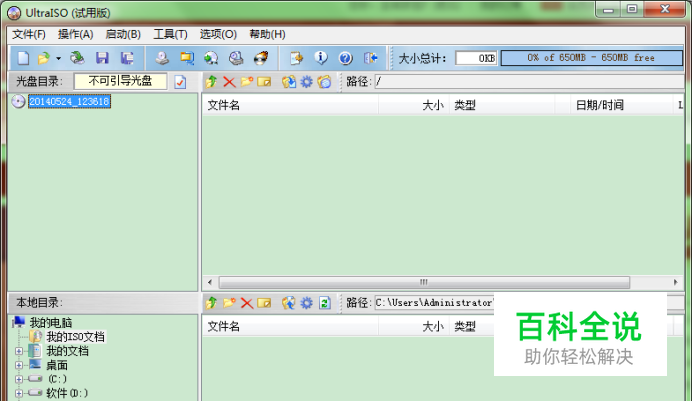Click the gear icon in local pane toolbar

[306, 303]
